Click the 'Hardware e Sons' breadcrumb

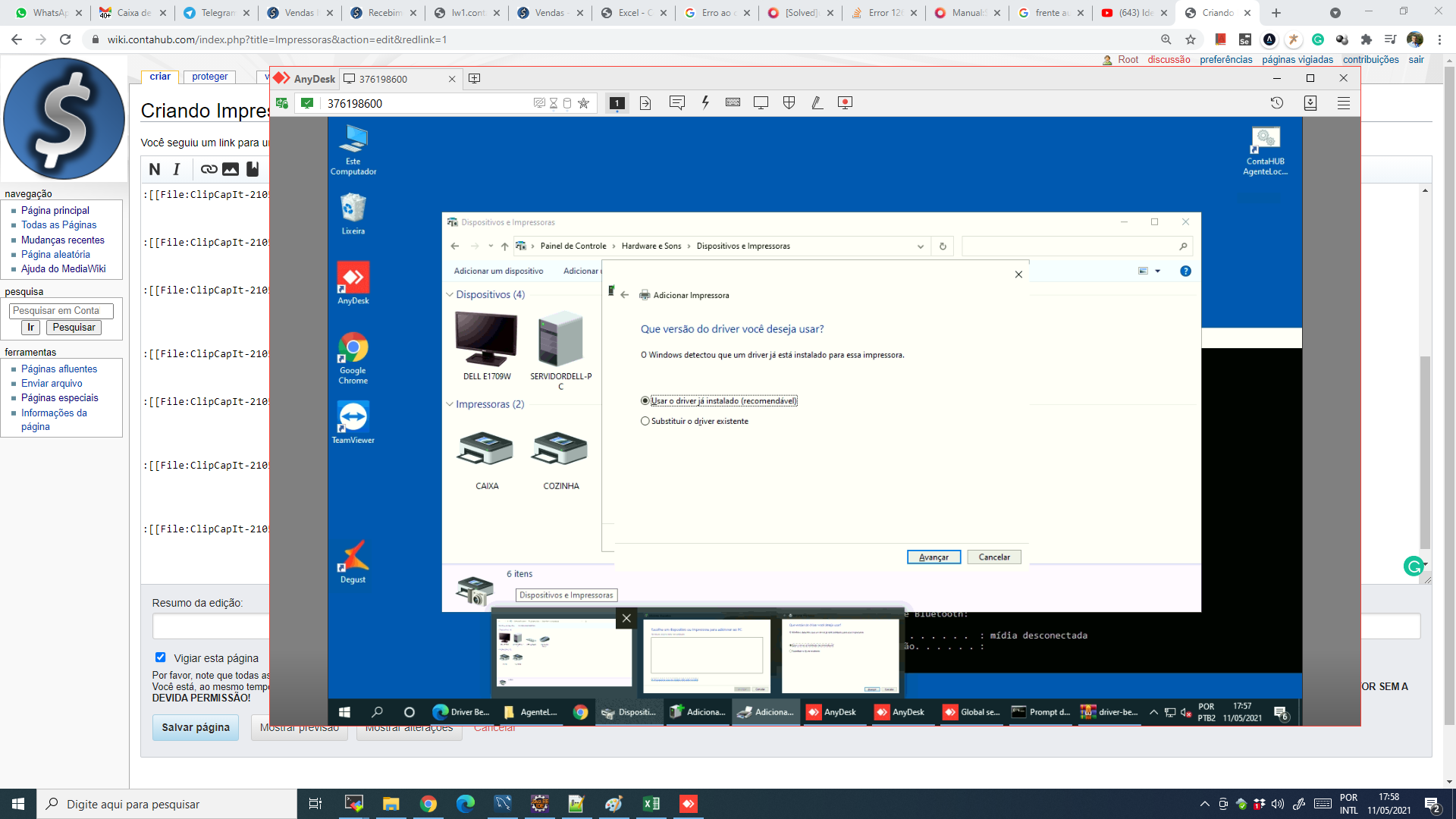tap(651, 246)
